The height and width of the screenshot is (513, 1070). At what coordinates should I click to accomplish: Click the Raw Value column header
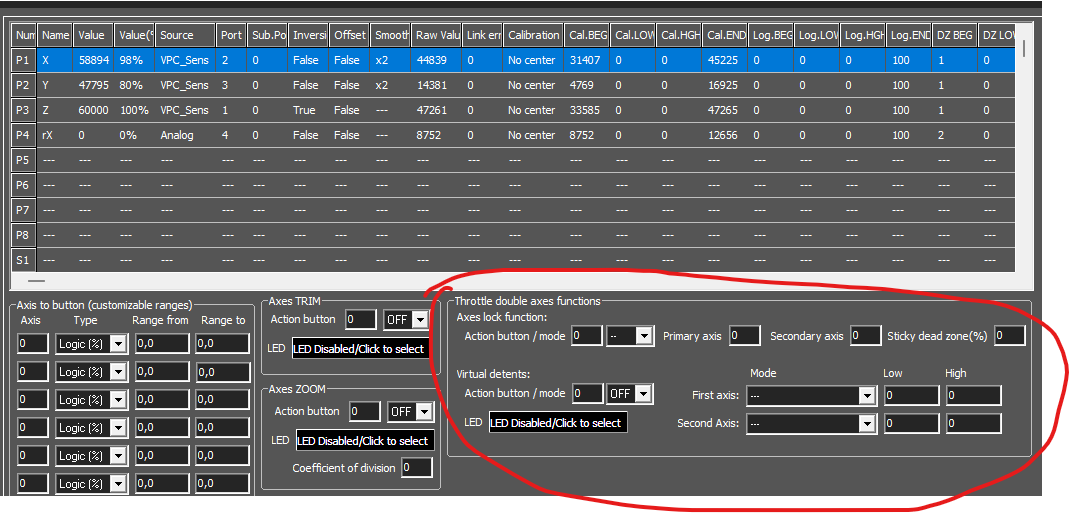[x=436, y=35]
